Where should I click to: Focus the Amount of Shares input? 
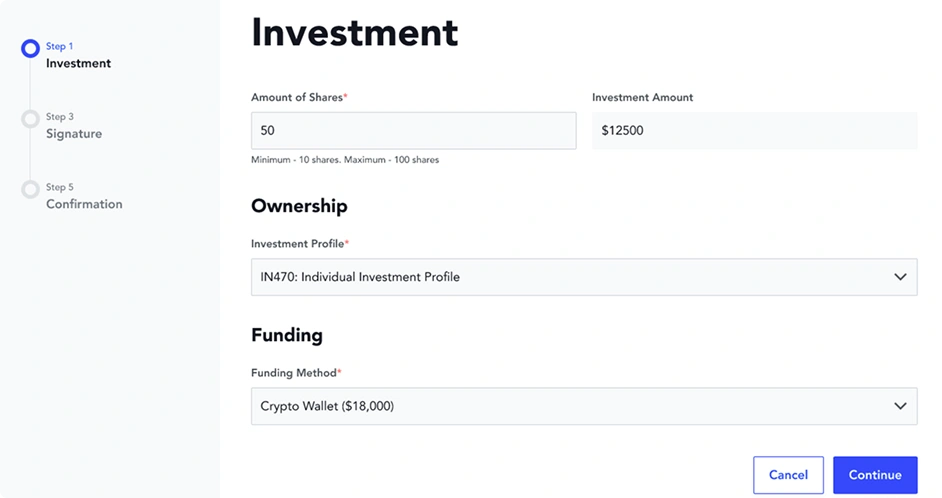pos(413,130)
